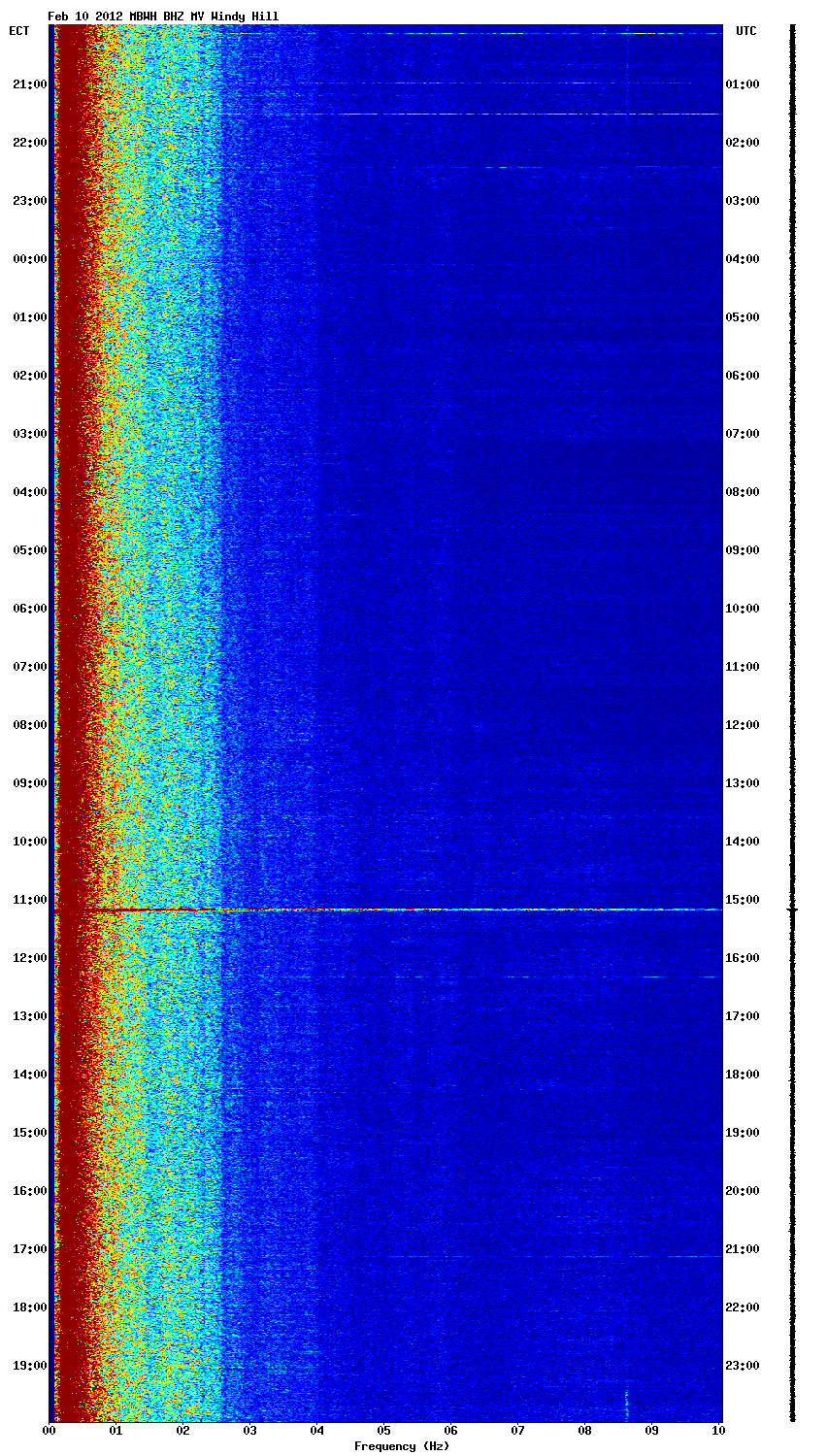This screenshot has width=827, height=1456.
Task: Pick the 05:00 label on UTC axis
Action: coord(743,317)
